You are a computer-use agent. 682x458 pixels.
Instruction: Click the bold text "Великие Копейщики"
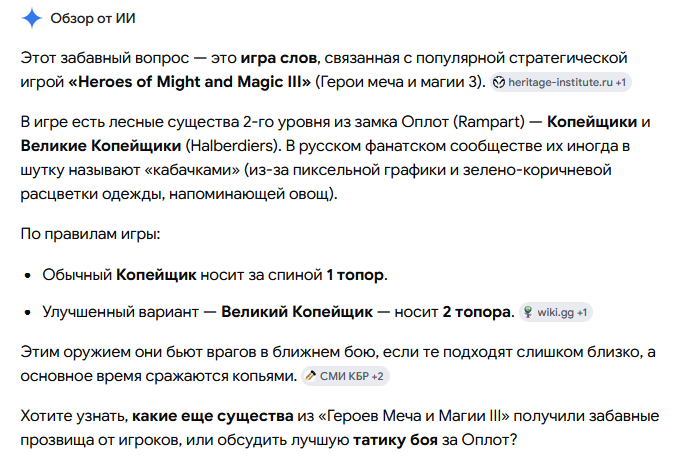tap(101, 146)
